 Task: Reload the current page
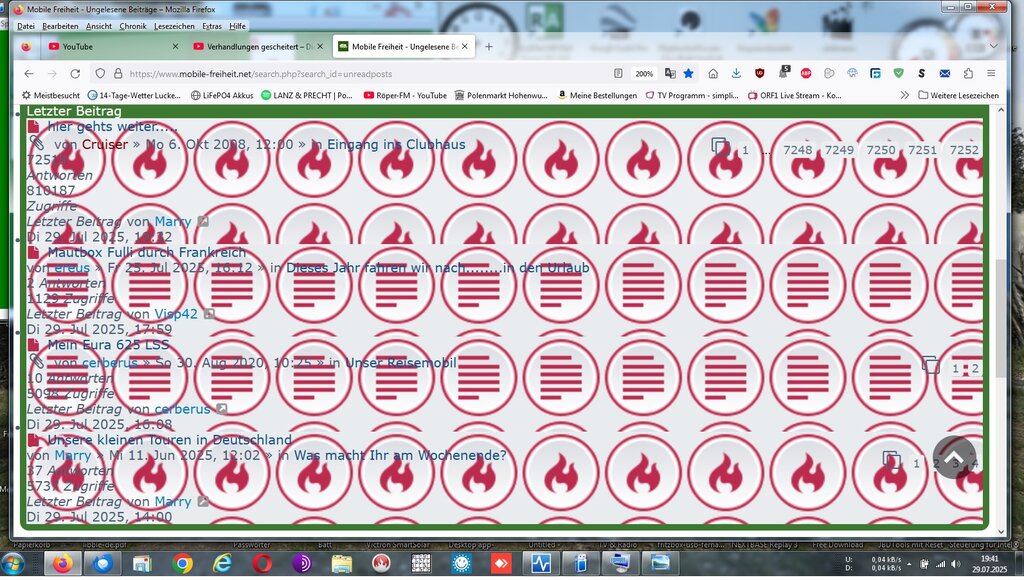(75, 74)
